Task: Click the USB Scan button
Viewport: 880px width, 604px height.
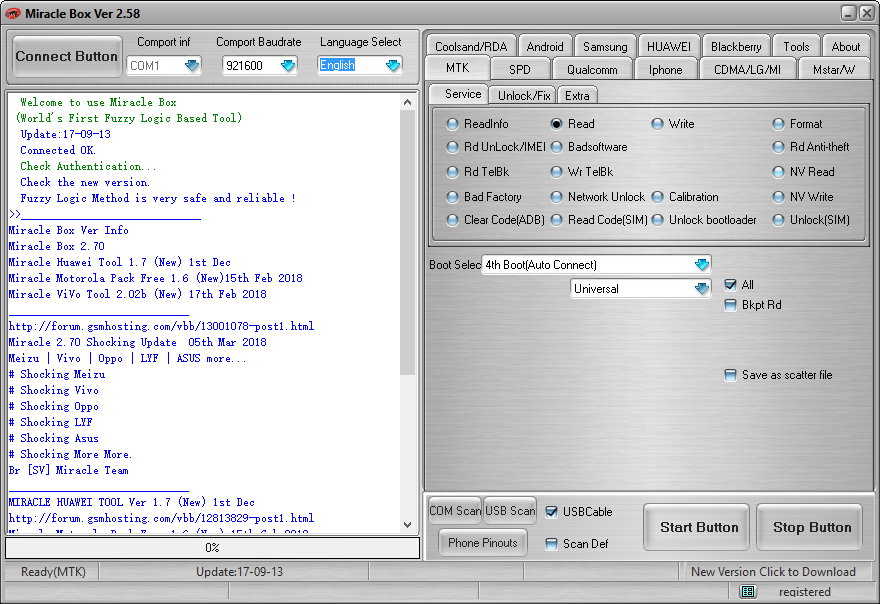Action: (x=510, y=510)
